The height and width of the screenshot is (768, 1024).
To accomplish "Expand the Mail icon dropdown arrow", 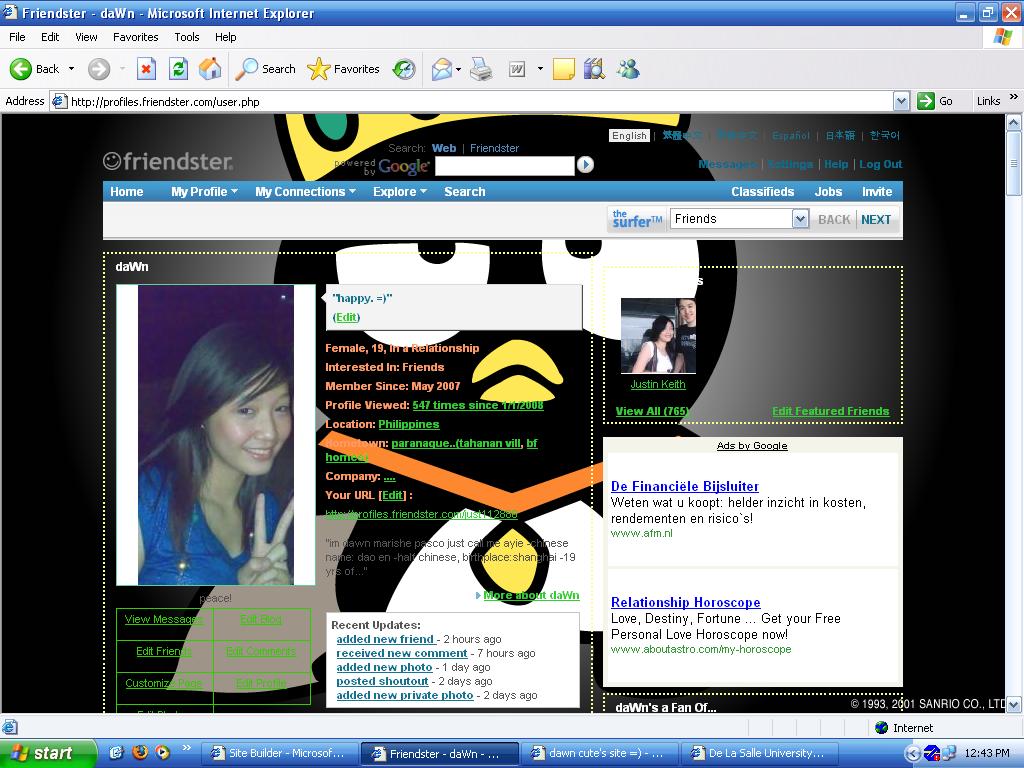I will tap(458, 69).
